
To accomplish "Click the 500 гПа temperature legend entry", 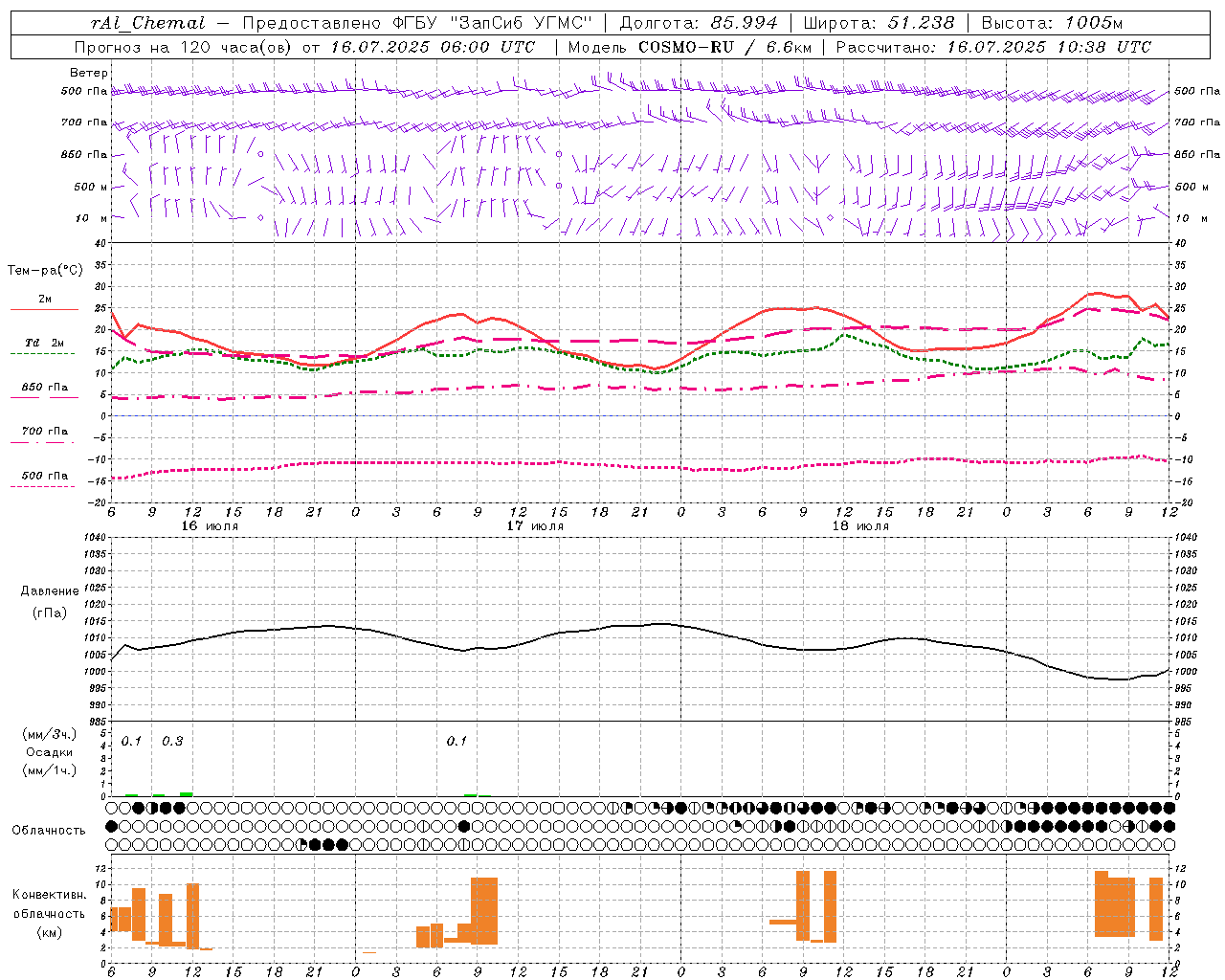I will click(x=45, y=476).
